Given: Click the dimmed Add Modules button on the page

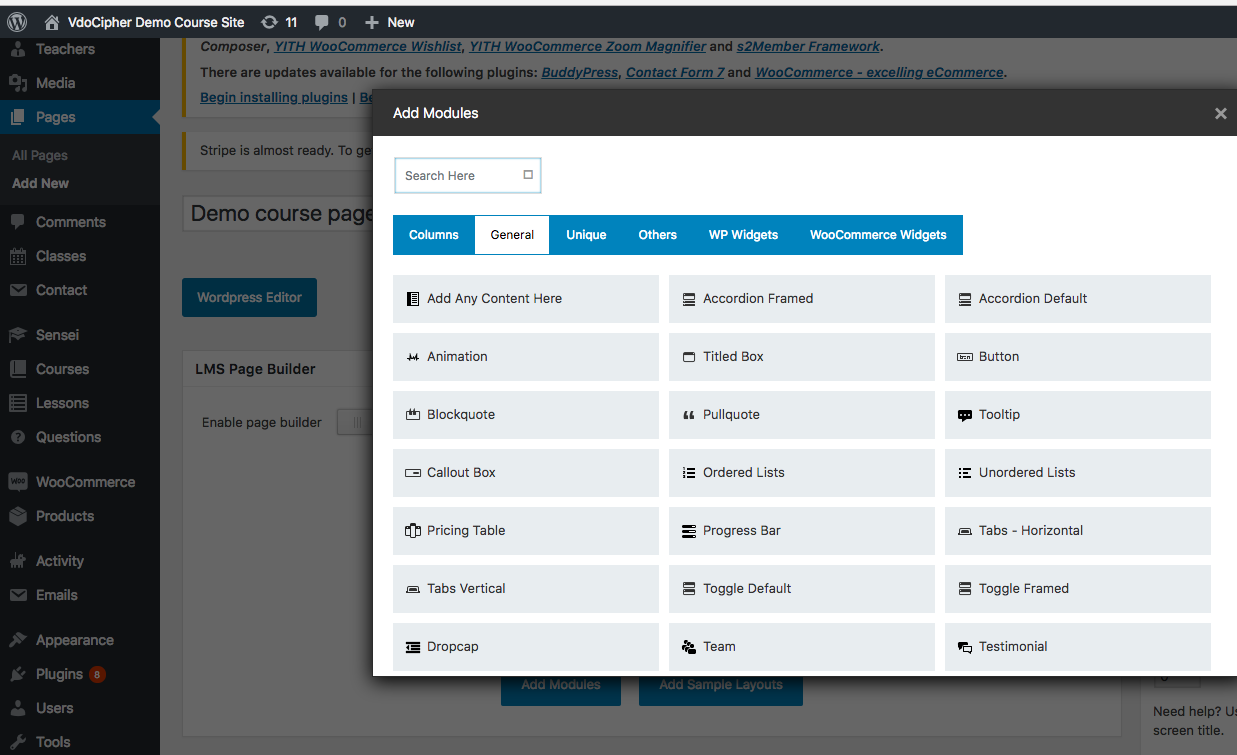Looking at the screenshot, I should point(561,690).
